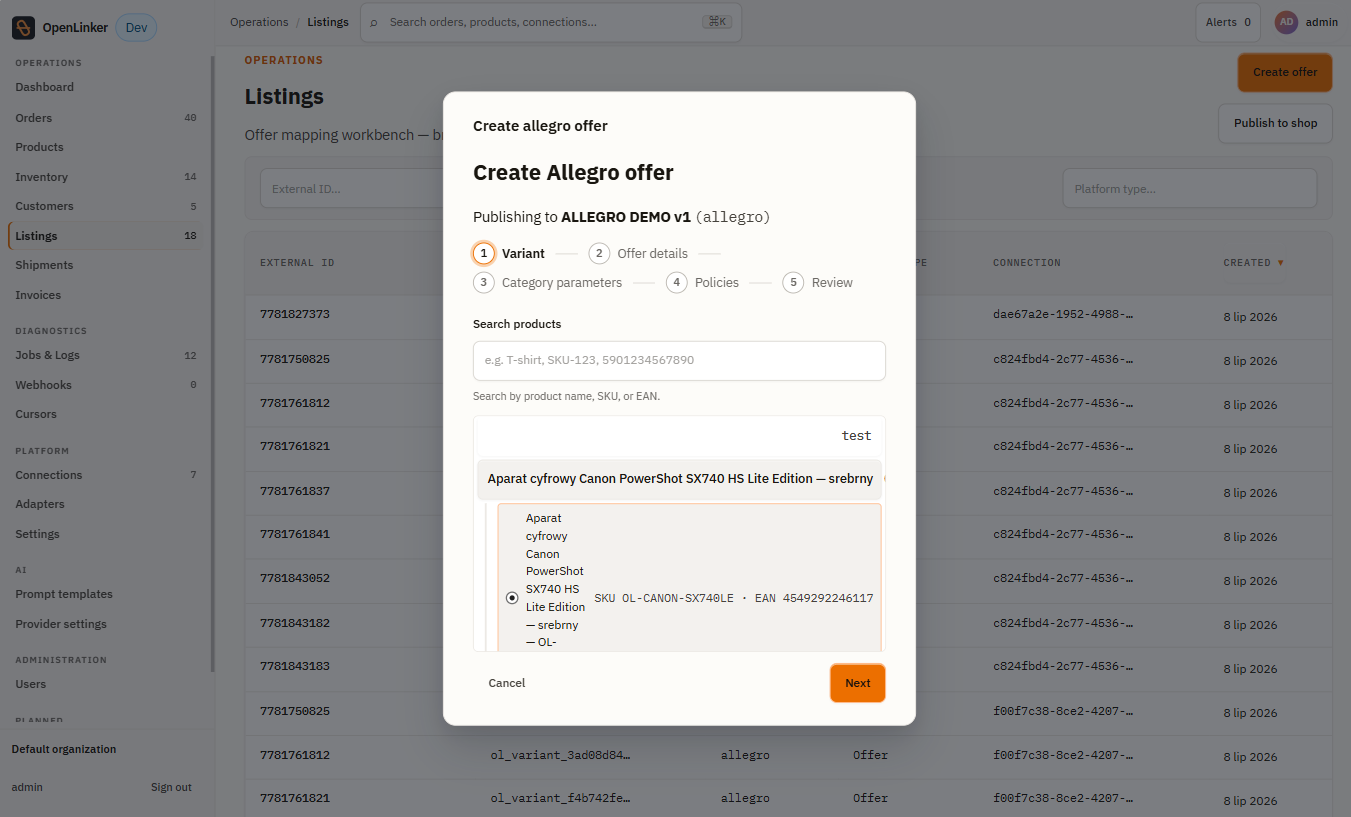This screenshot has height=817, width=1351.
Task: Click external ID 7781843052
Action: pos(295,578)
